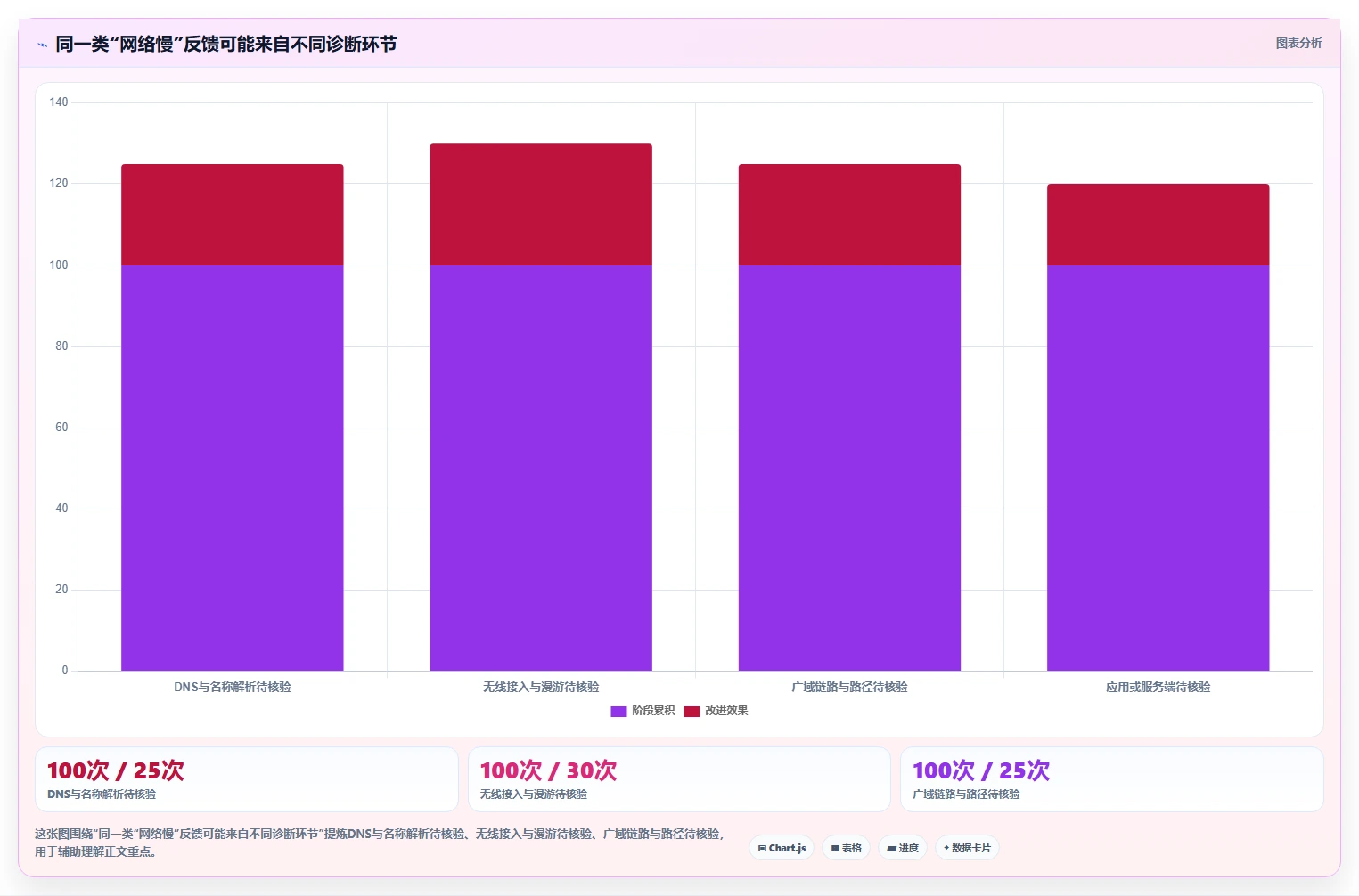Select the 数据卡片 chip
Image resolution: width=1359 pixels, height=896 pixels.
pos(967,848)
